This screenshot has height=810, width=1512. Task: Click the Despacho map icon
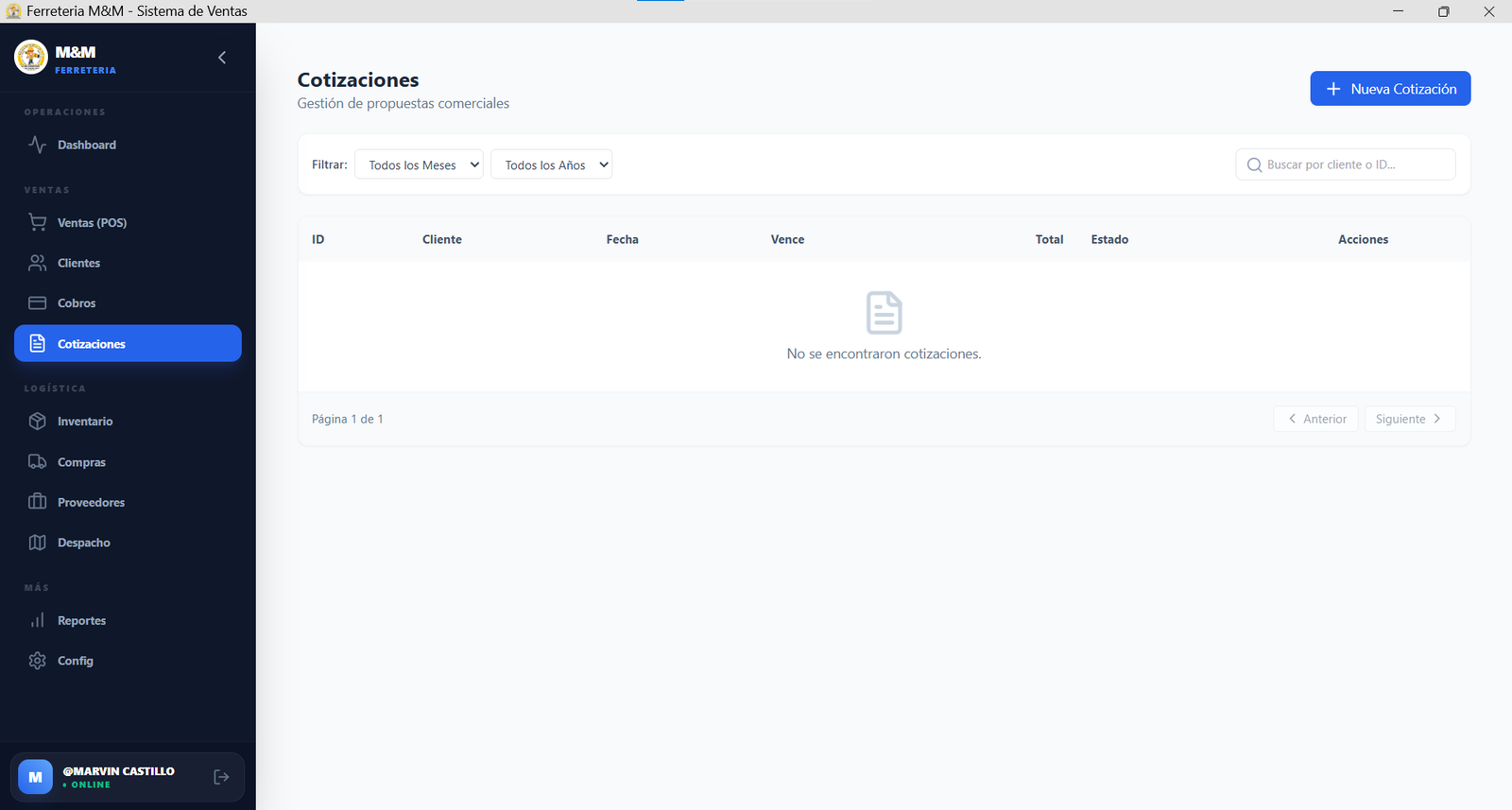pos(37,543)
